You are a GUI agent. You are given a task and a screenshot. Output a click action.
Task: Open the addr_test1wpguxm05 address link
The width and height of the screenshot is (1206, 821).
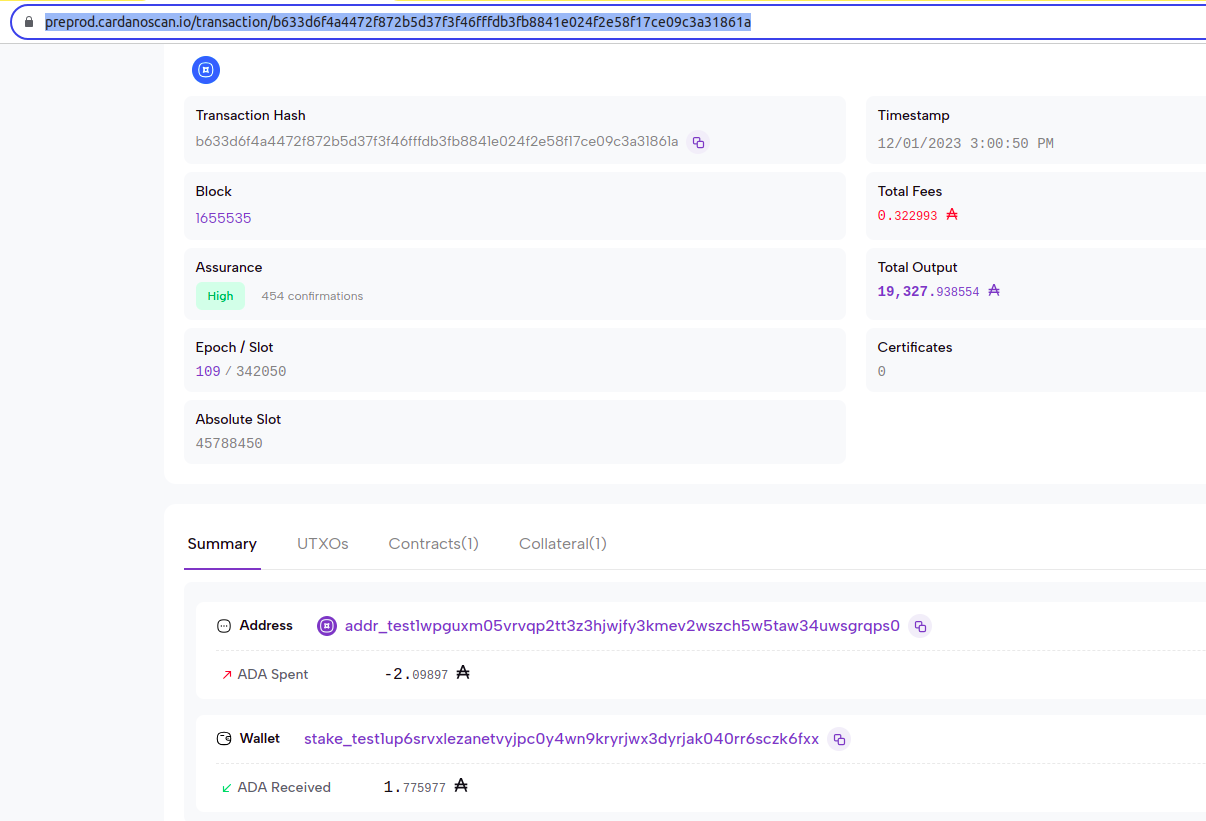(x=622, y=626)
